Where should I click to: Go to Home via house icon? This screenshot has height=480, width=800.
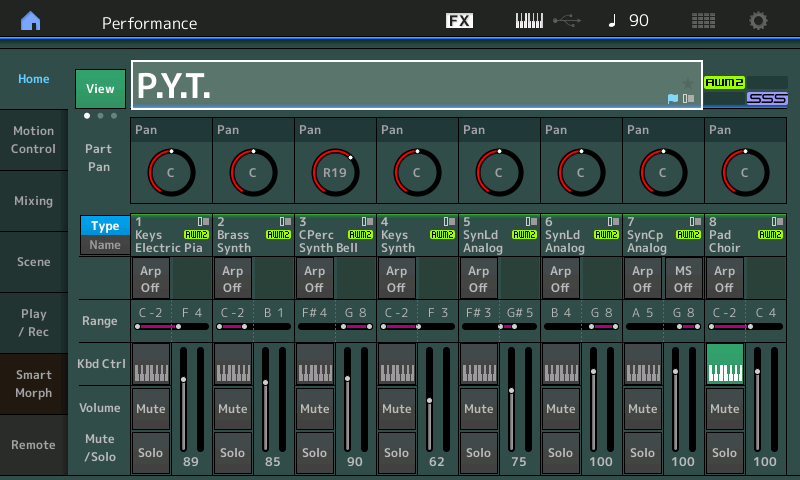(31, 21)
